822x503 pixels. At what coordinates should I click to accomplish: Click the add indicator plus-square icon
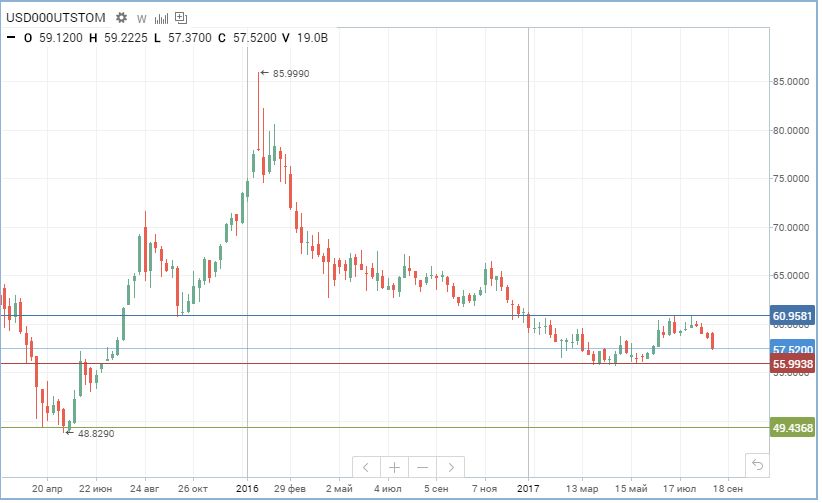click(181, 18)
